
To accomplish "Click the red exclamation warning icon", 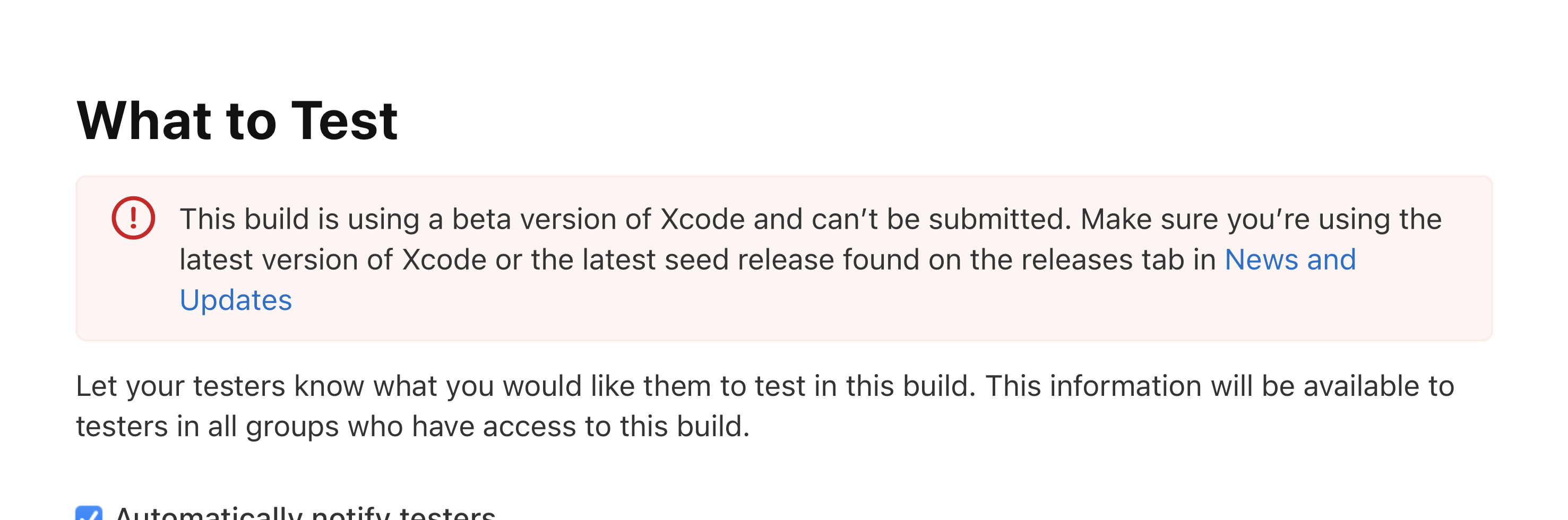I will pos(133,218).
